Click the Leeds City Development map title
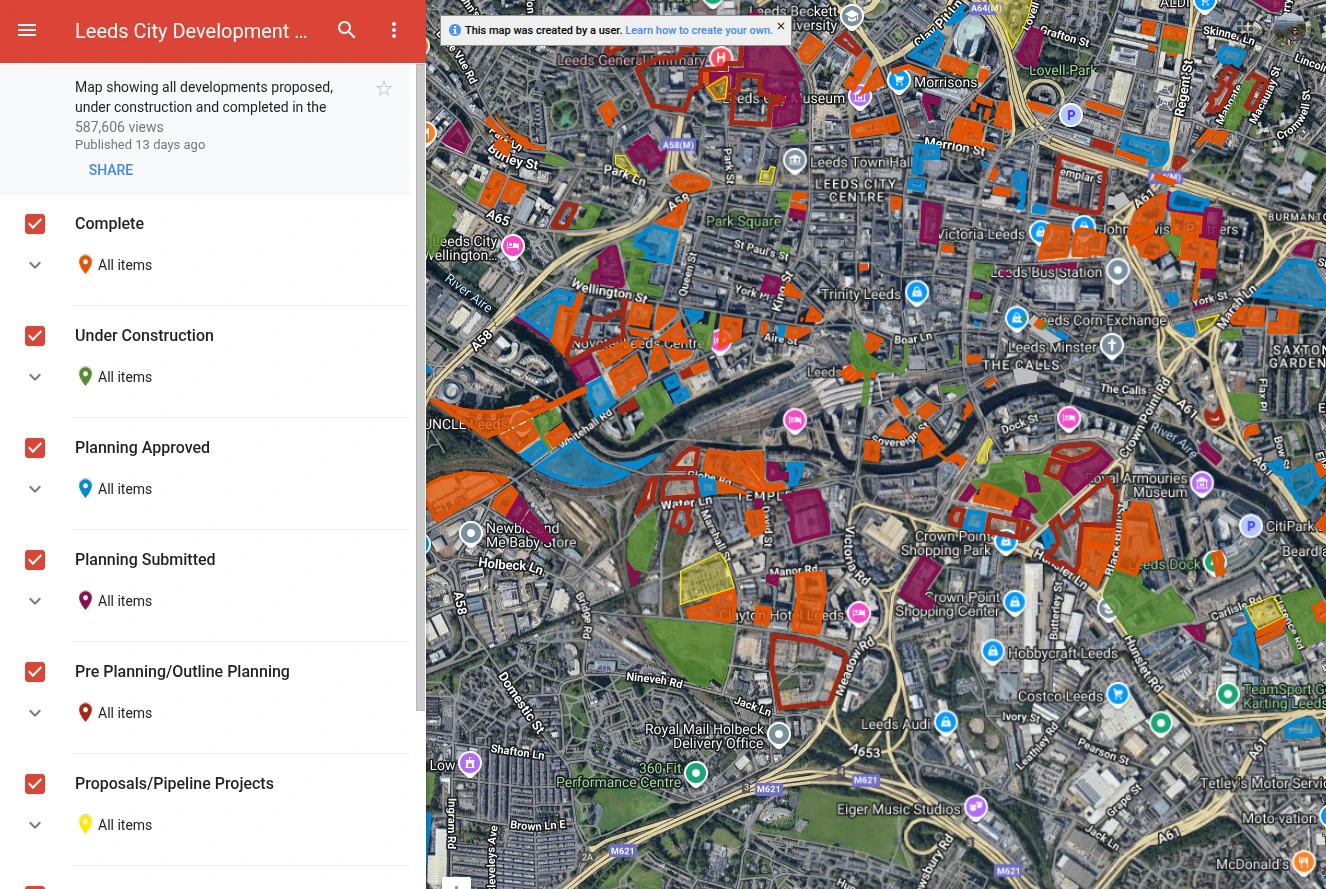This screenshot has height=889, width=1326. pyautogui.click(x=191, y=31)
